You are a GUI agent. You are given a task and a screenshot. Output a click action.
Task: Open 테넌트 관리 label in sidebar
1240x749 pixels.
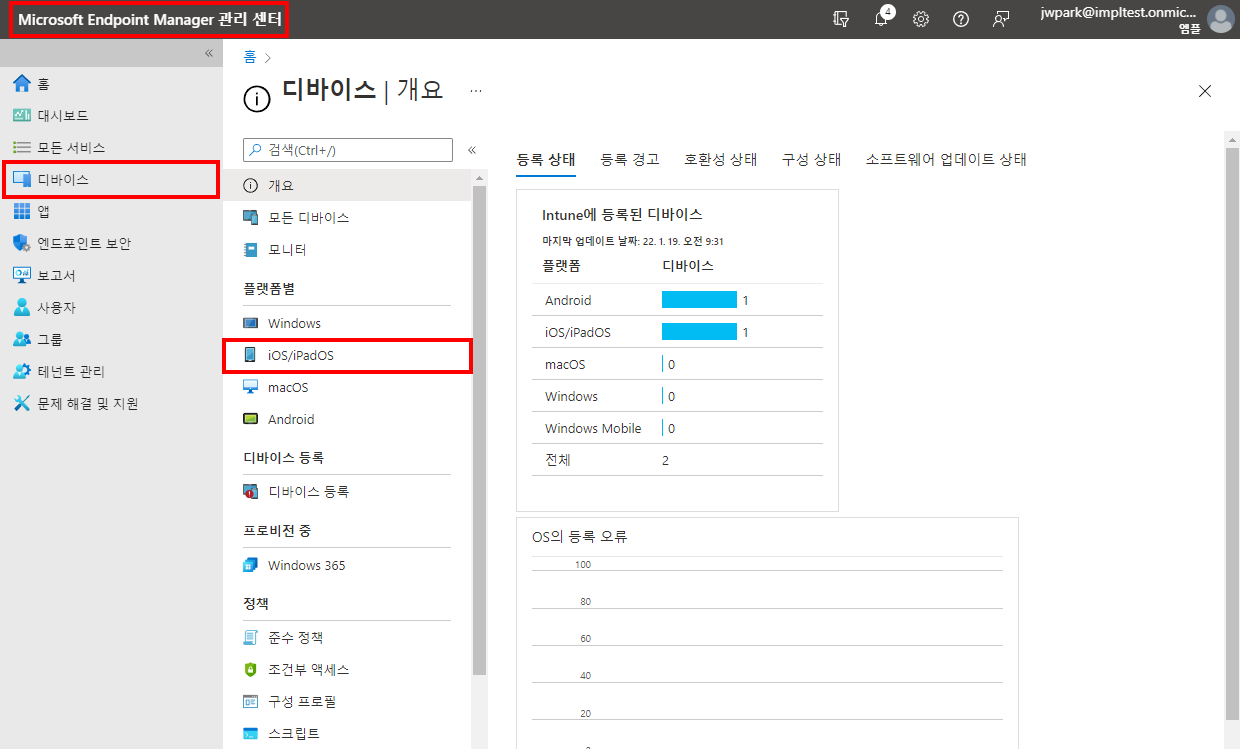pos(71,371)
